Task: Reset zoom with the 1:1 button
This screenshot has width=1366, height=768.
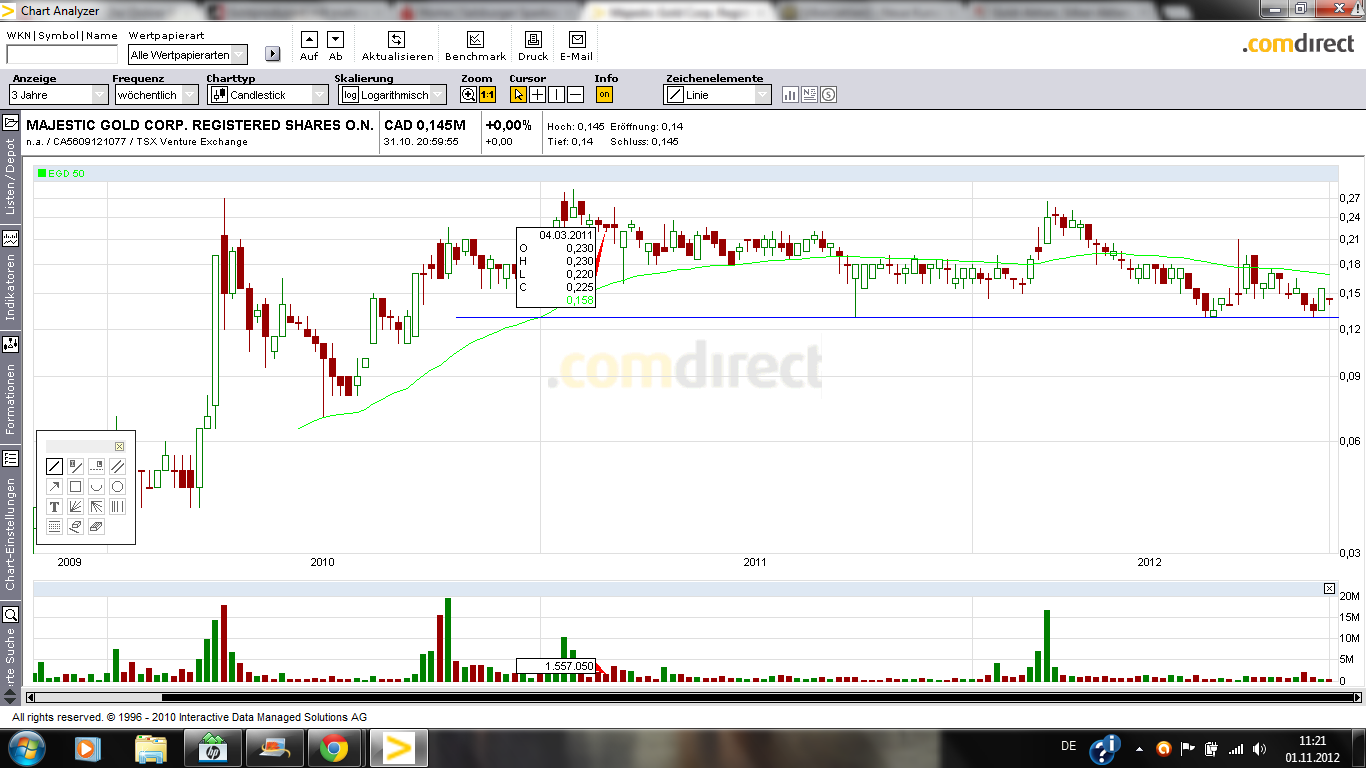Action: point(488,95)
